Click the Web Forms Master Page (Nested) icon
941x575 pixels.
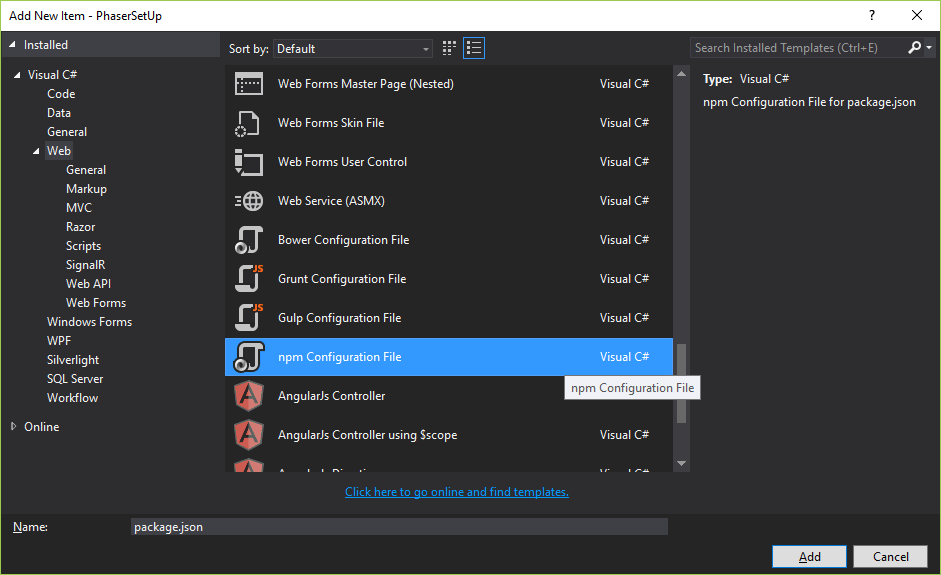(248, 84)
